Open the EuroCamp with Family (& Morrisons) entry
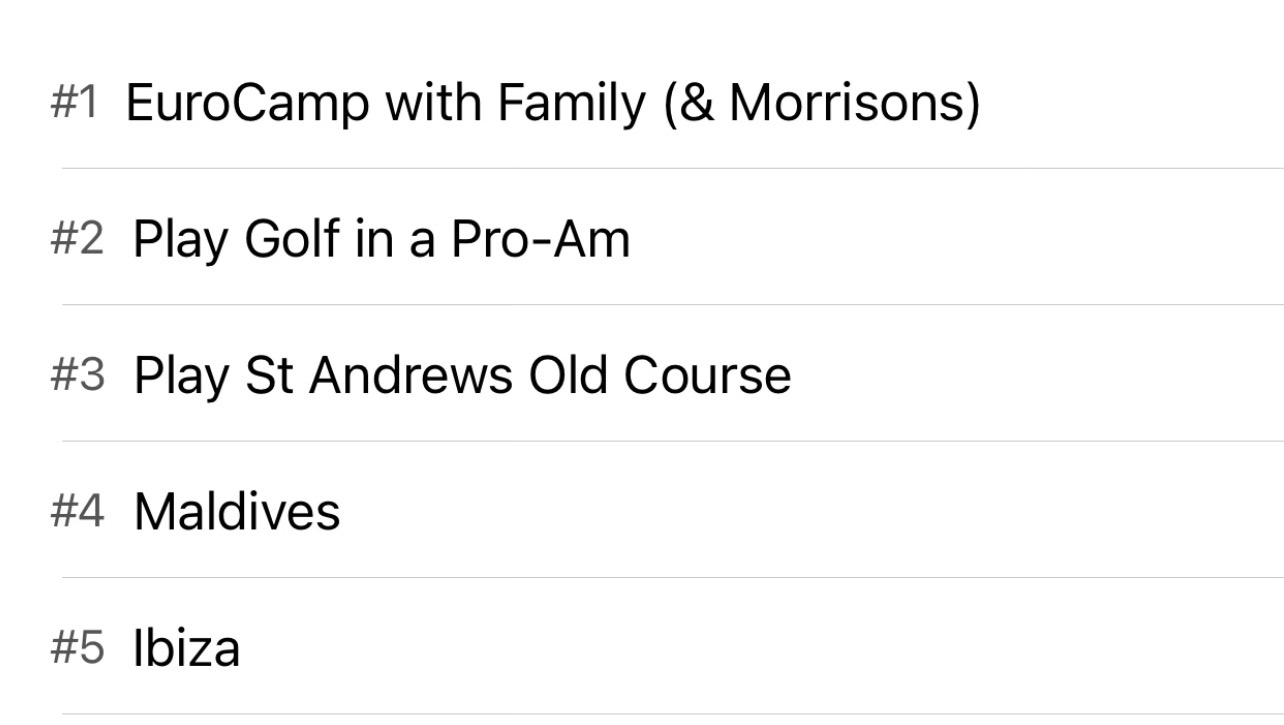This screenshot has height=725, width=1284. point(642,103)
